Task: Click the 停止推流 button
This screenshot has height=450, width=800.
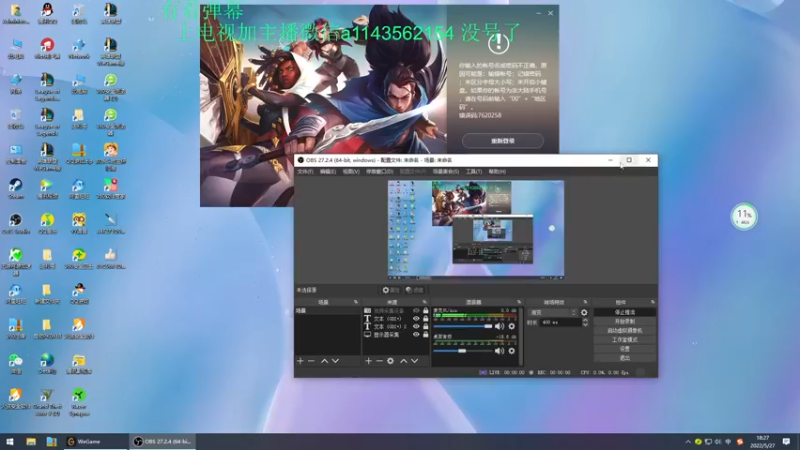Action: 624,312
